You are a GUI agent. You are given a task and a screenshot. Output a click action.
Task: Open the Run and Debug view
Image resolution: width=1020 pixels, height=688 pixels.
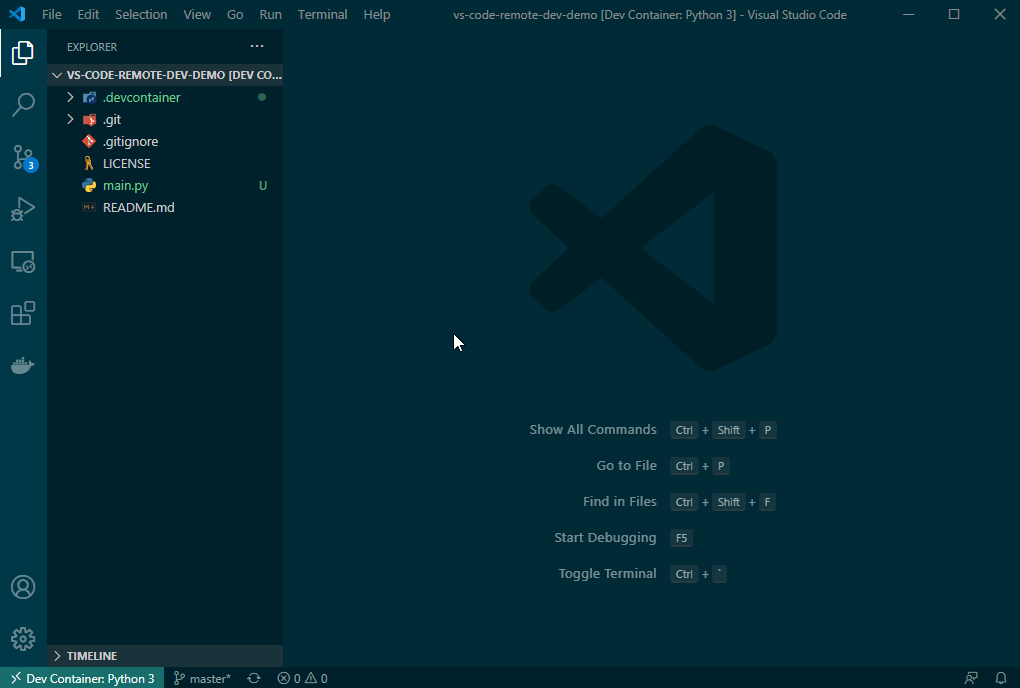click(23, 209)
